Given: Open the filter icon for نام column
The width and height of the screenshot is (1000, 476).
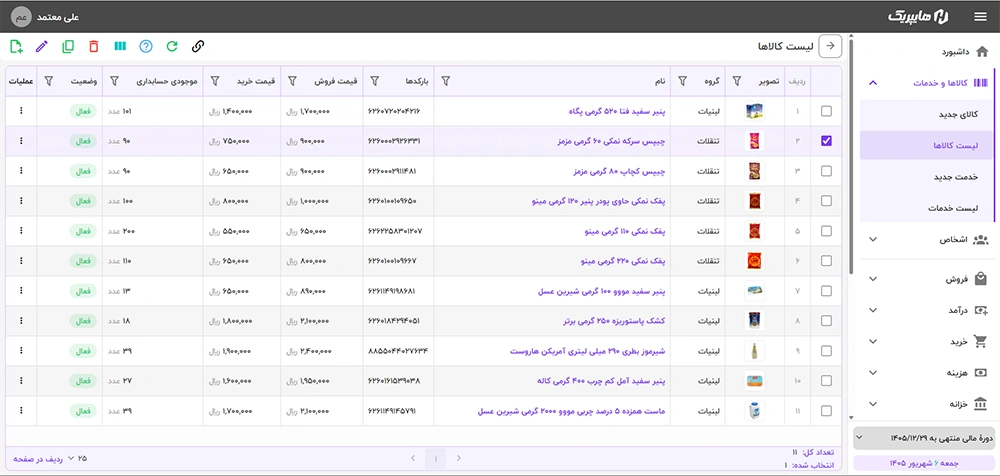Looking at the screenshot, I should coord(445,81).
